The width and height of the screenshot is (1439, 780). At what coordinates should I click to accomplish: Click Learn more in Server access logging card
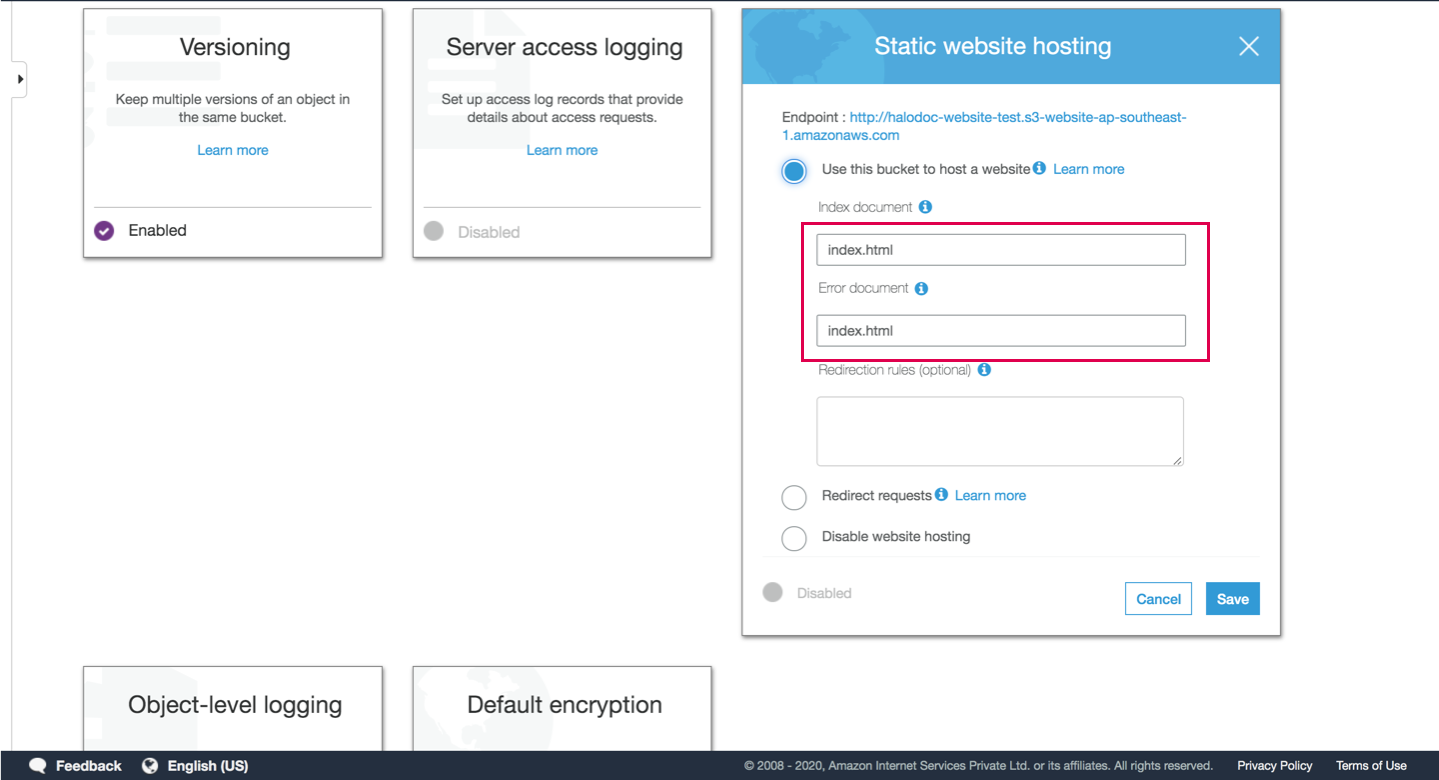(562, 150)
